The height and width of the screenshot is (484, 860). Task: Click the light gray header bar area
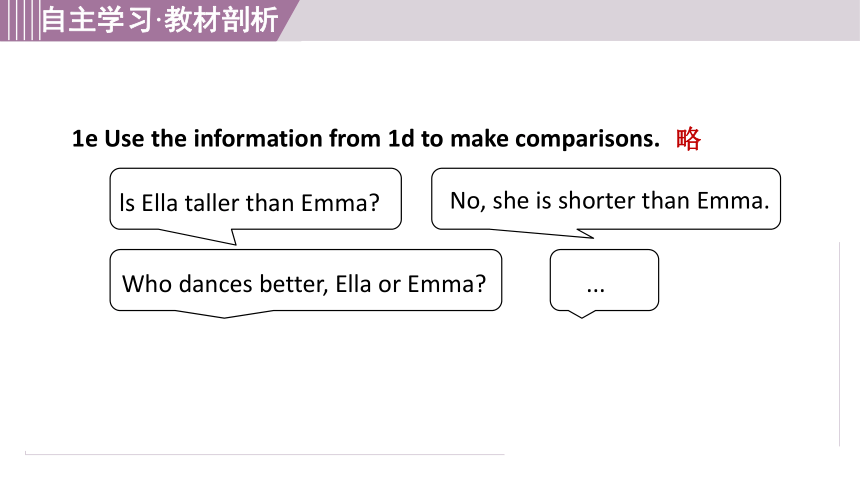(576, 20)
